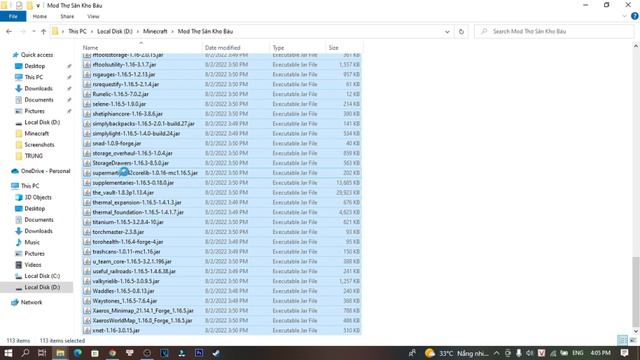Open Task View on the taskbar
The height and width of the screenshot is (360, 640).
[x=42, y=353]
